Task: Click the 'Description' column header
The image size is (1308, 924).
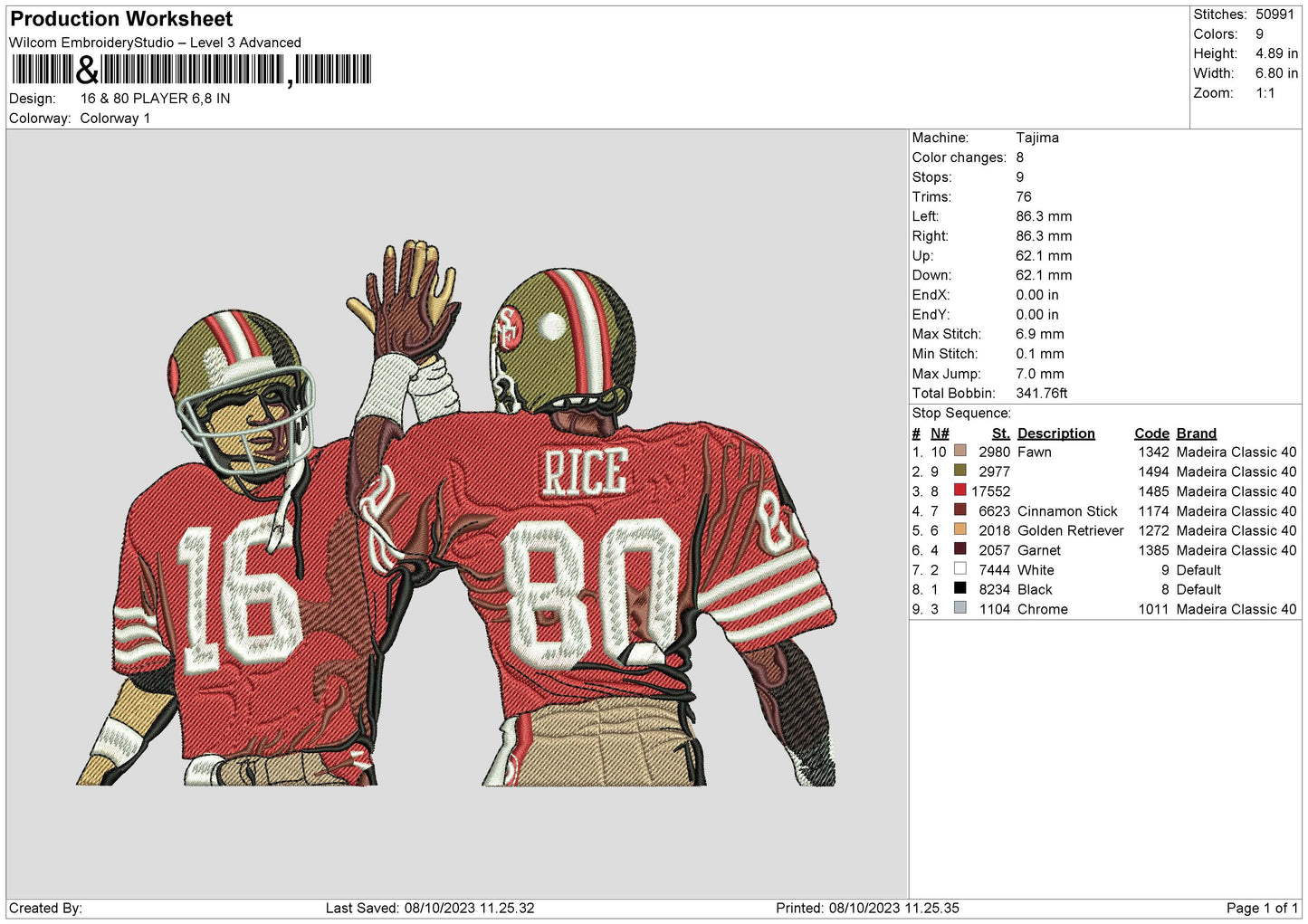Action: click(1056, 433)
